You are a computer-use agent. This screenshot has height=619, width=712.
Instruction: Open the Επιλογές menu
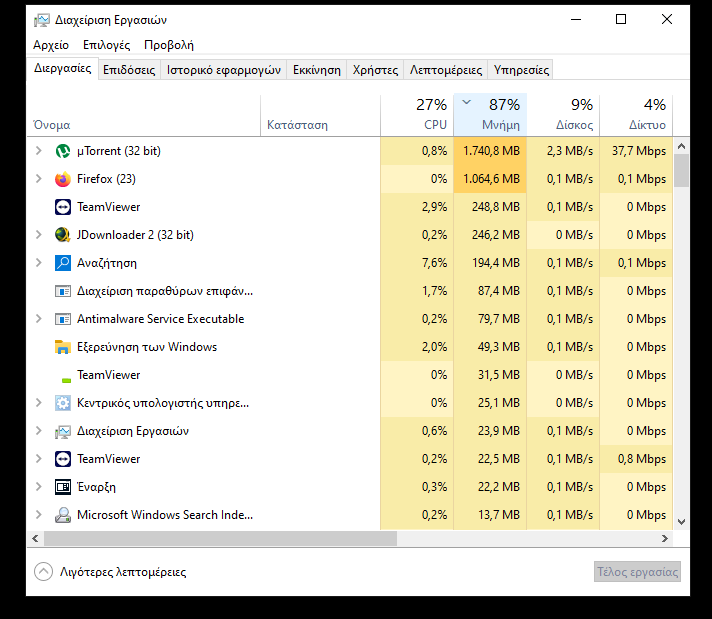[106, 45]
